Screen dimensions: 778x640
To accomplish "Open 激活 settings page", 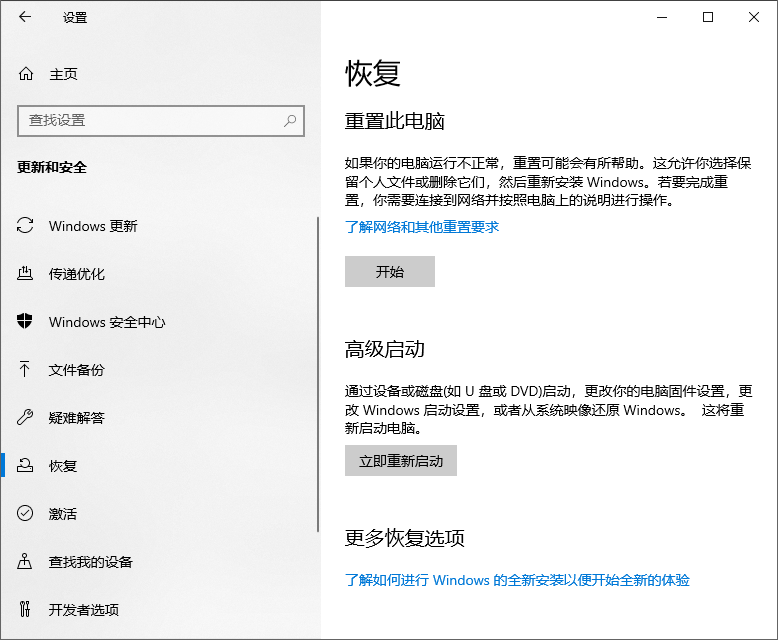I will click(63, 513).
